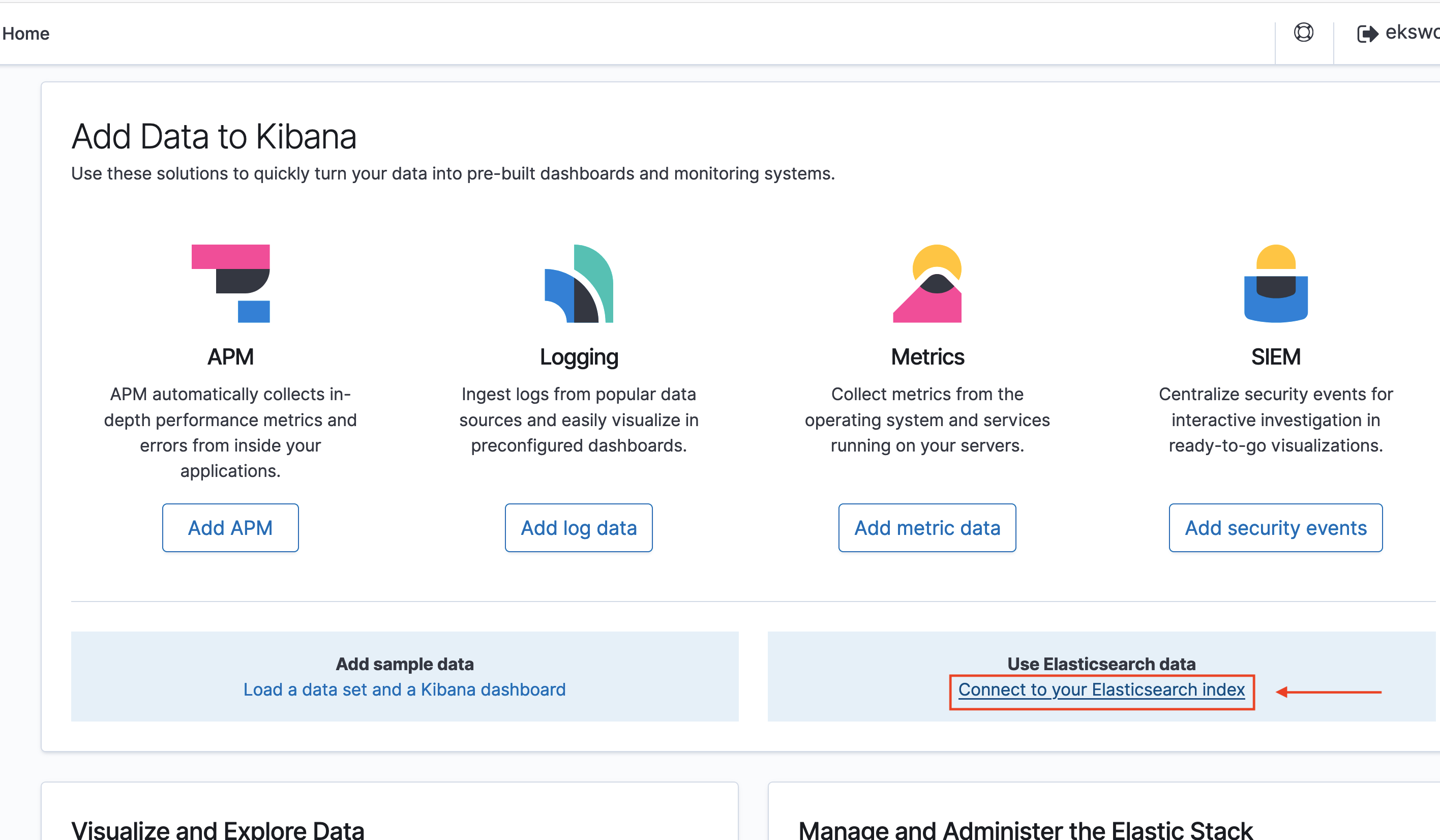Click the Add APM button

pos(230,527)
